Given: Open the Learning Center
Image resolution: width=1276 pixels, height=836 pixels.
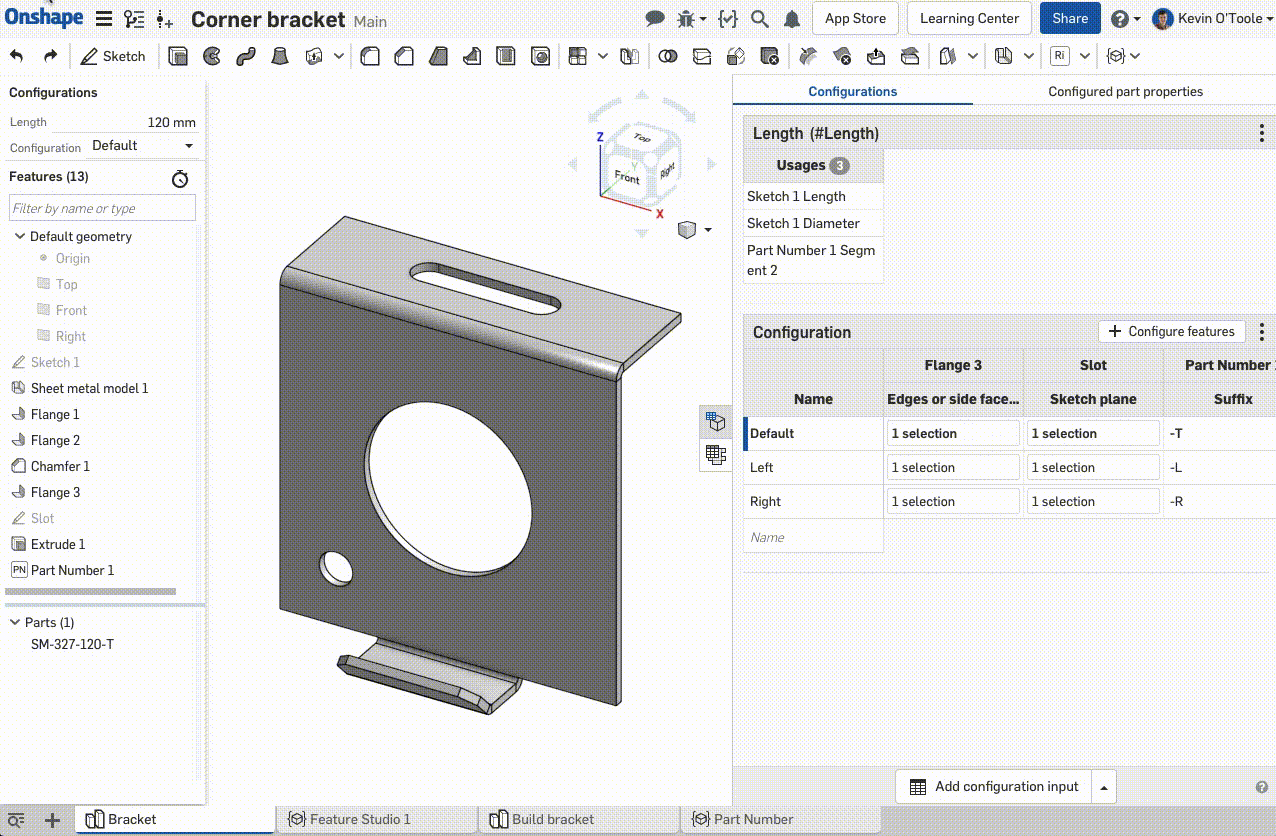Looking at the screenshot, I should point(969,18).
